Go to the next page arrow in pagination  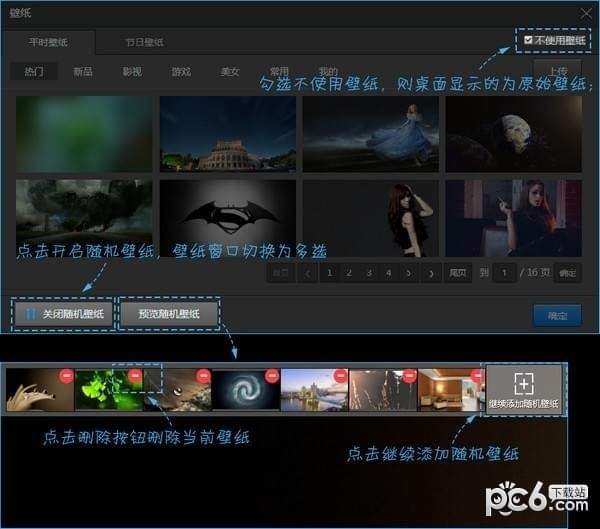click(x=408, y=272)
